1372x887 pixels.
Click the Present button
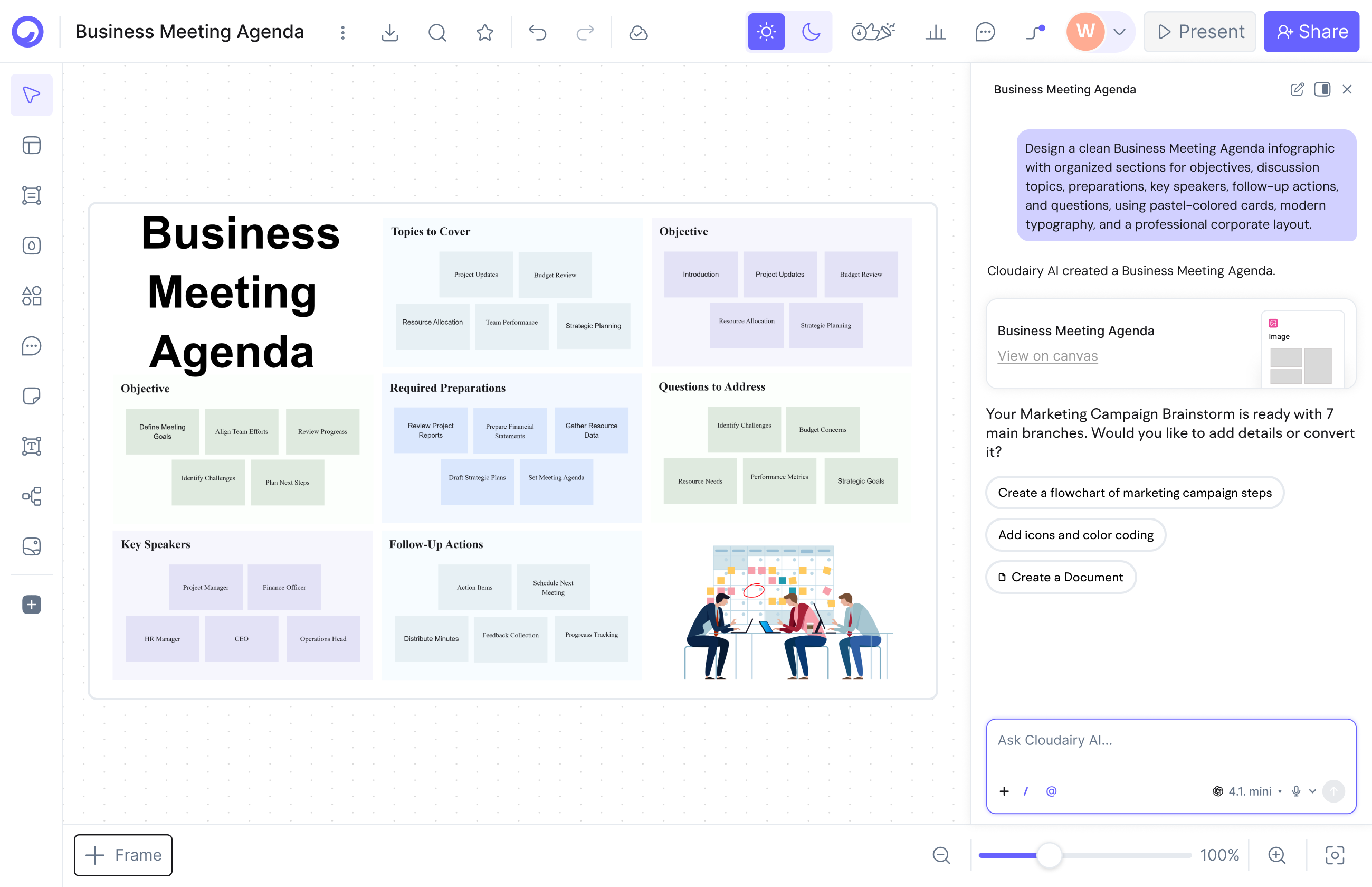pyautogui.click(x=1200, y=32)
